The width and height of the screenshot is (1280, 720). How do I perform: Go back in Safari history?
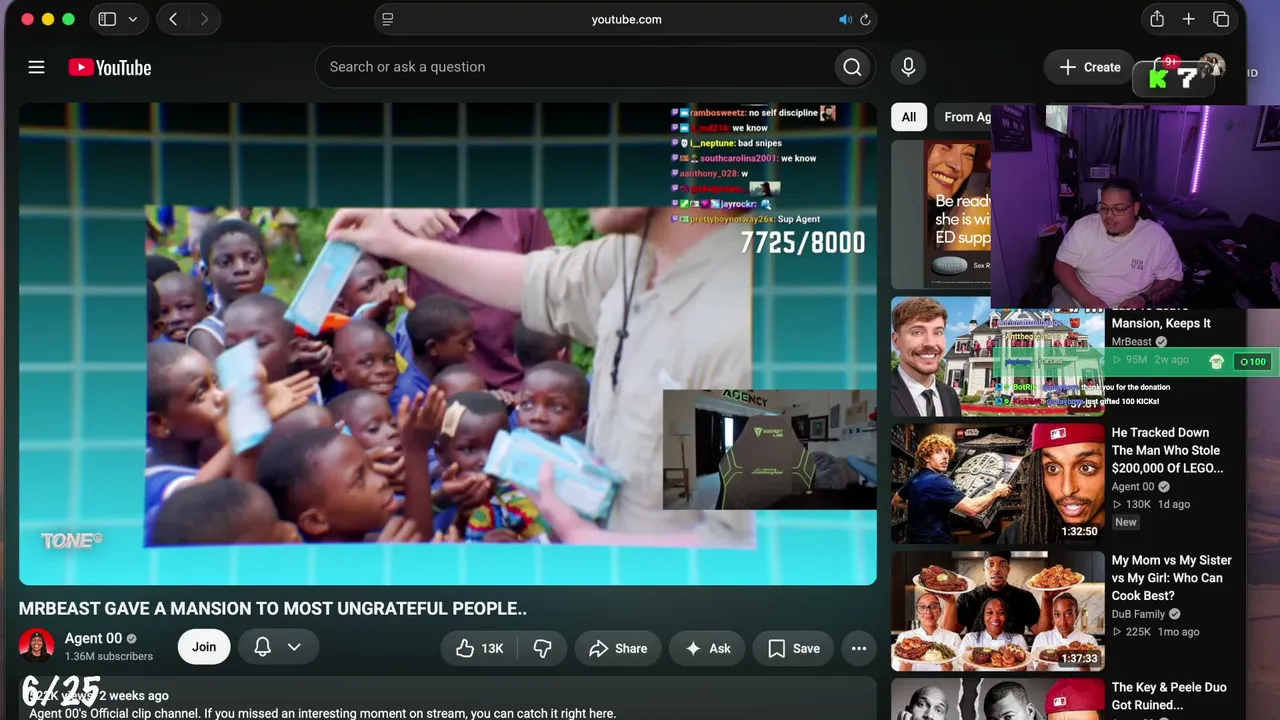(x=173, y=19)
